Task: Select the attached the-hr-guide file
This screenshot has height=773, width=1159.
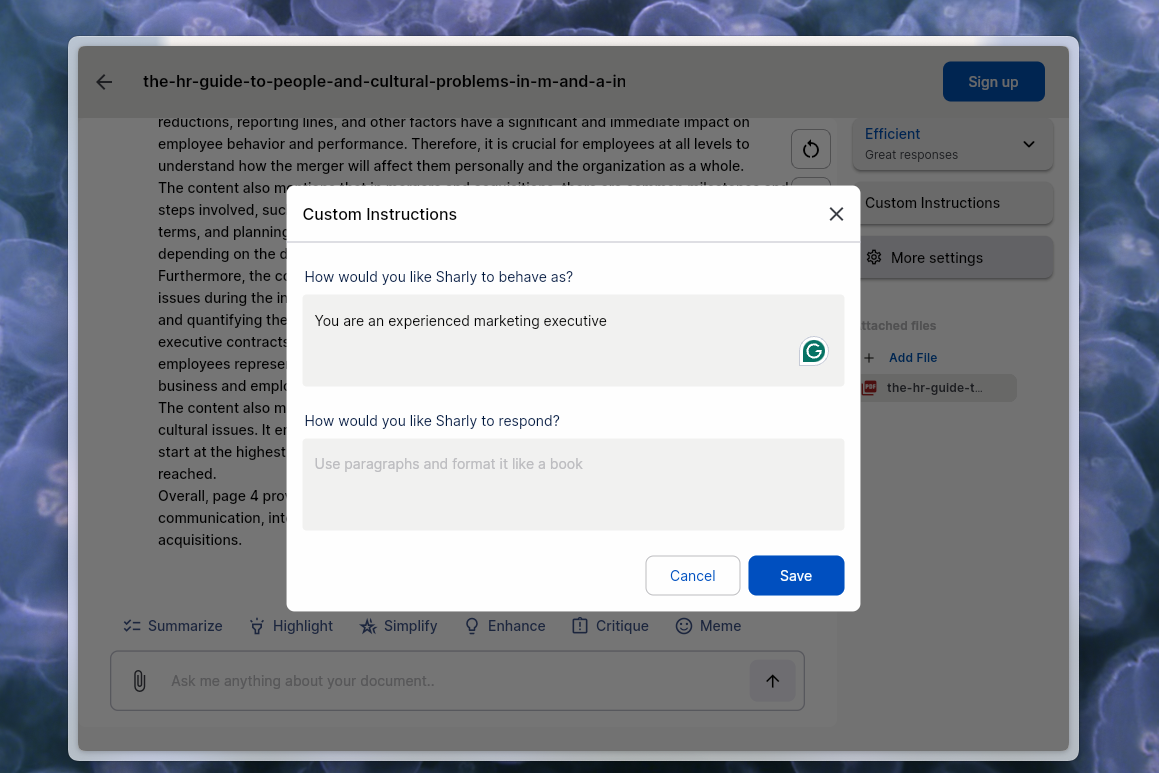Action: [x=935, y=387]
